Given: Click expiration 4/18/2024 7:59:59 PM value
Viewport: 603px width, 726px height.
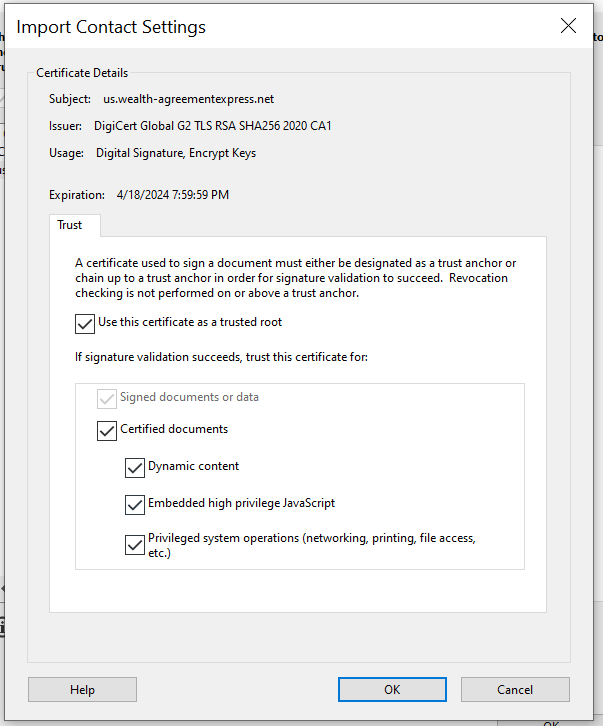Looking at the screenshot, I should pos(173,195).
